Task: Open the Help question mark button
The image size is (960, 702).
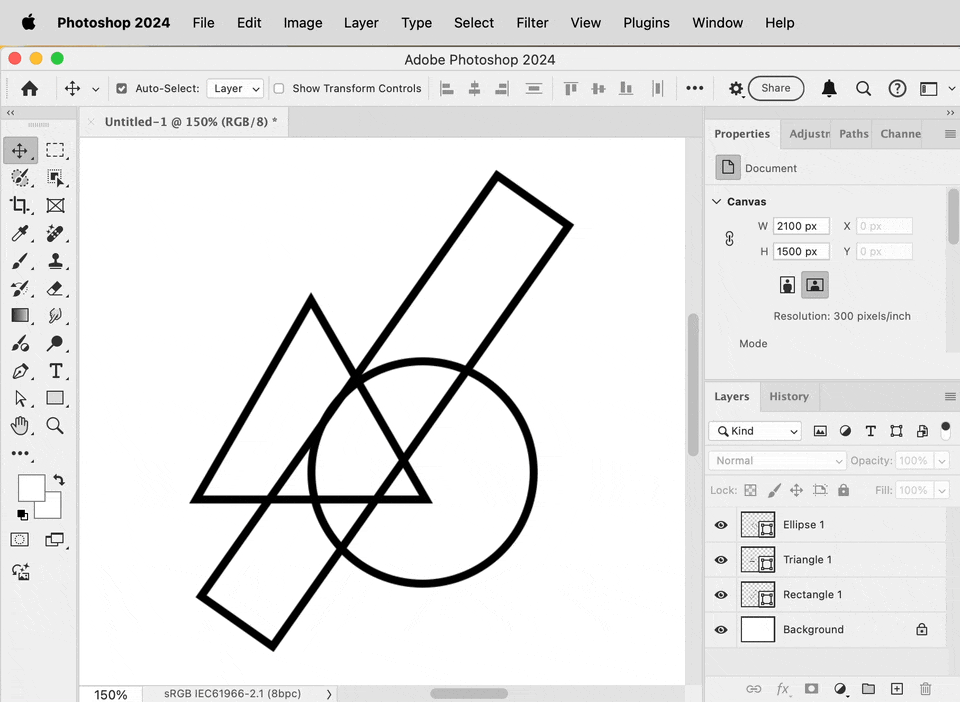Action: click(x=897, y=88)
